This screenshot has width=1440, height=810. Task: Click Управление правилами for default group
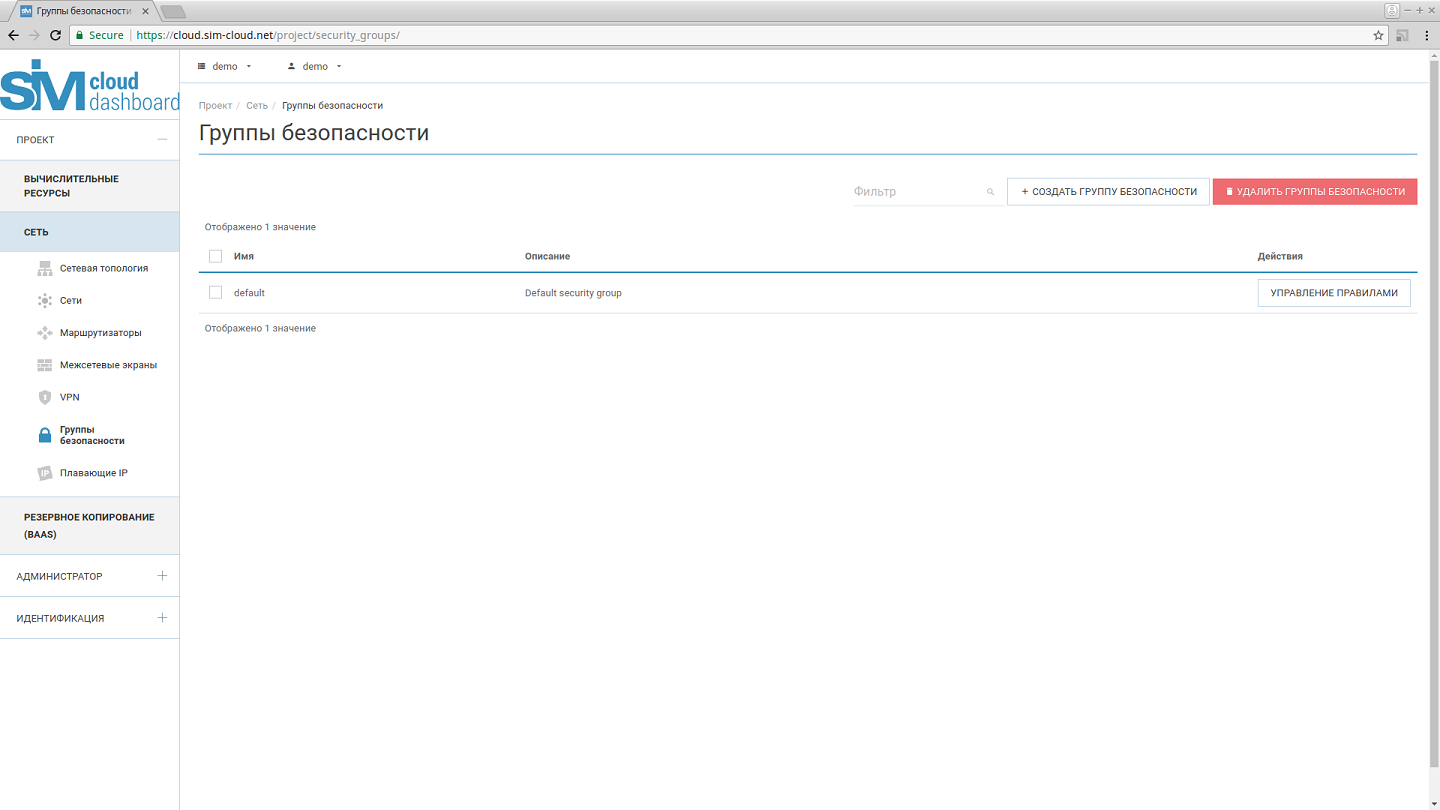(x=1333, y=293)
